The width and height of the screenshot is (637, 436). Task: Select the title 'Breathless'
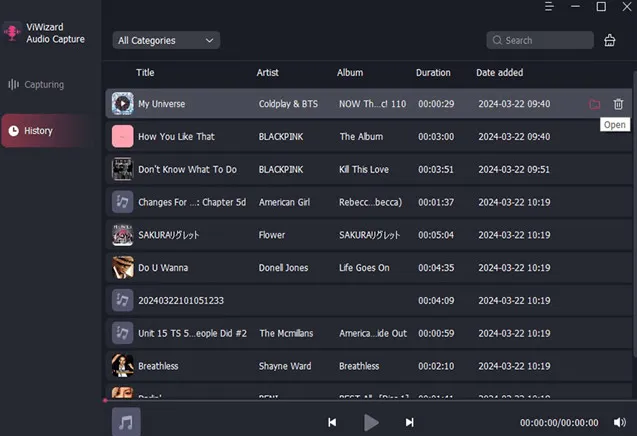pyautogui.click(x=158, y=366)
